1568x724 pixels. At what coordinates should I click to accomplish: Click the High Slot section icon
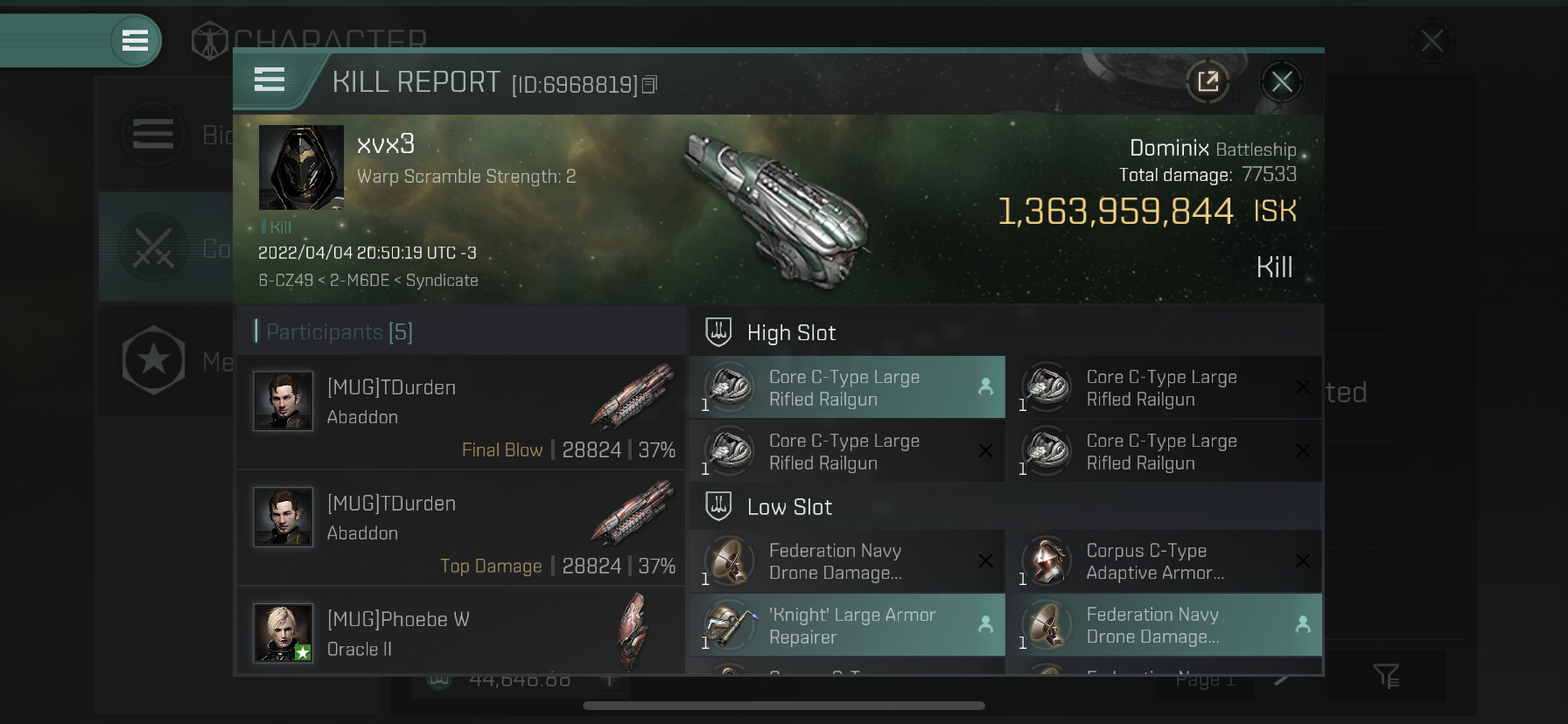pos(718,332)
